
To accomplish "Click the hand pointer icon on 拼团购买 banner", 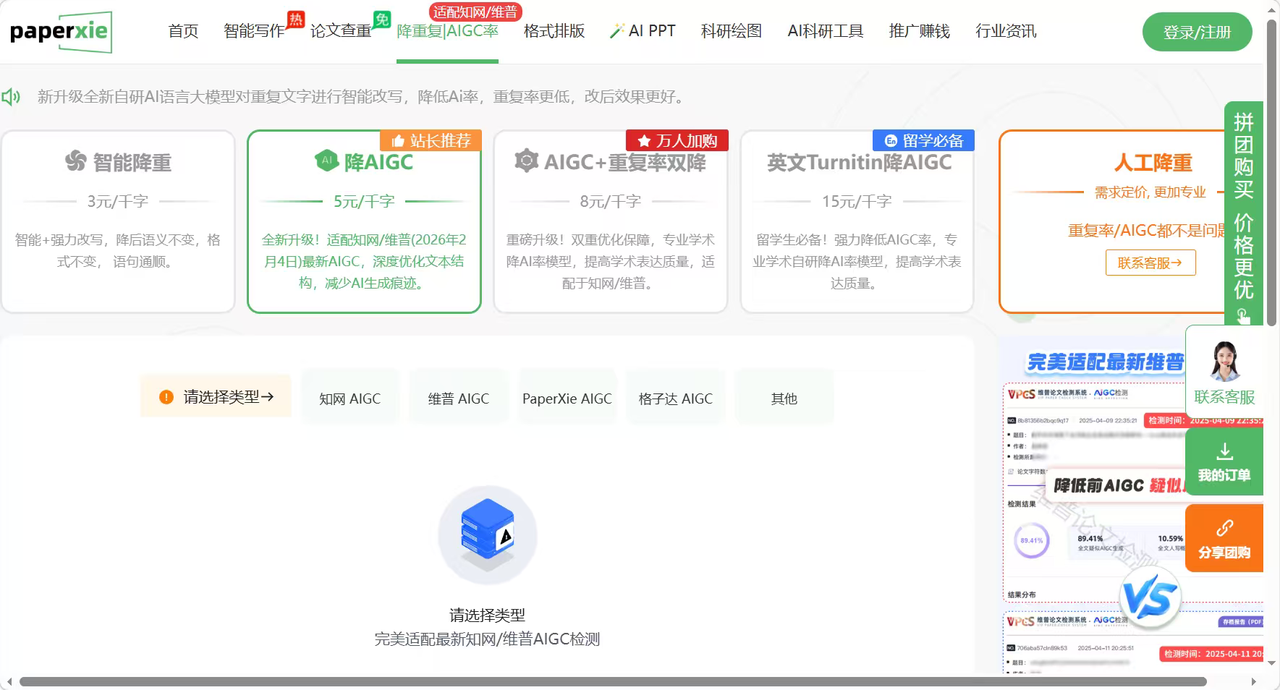I will [1243, 316].
